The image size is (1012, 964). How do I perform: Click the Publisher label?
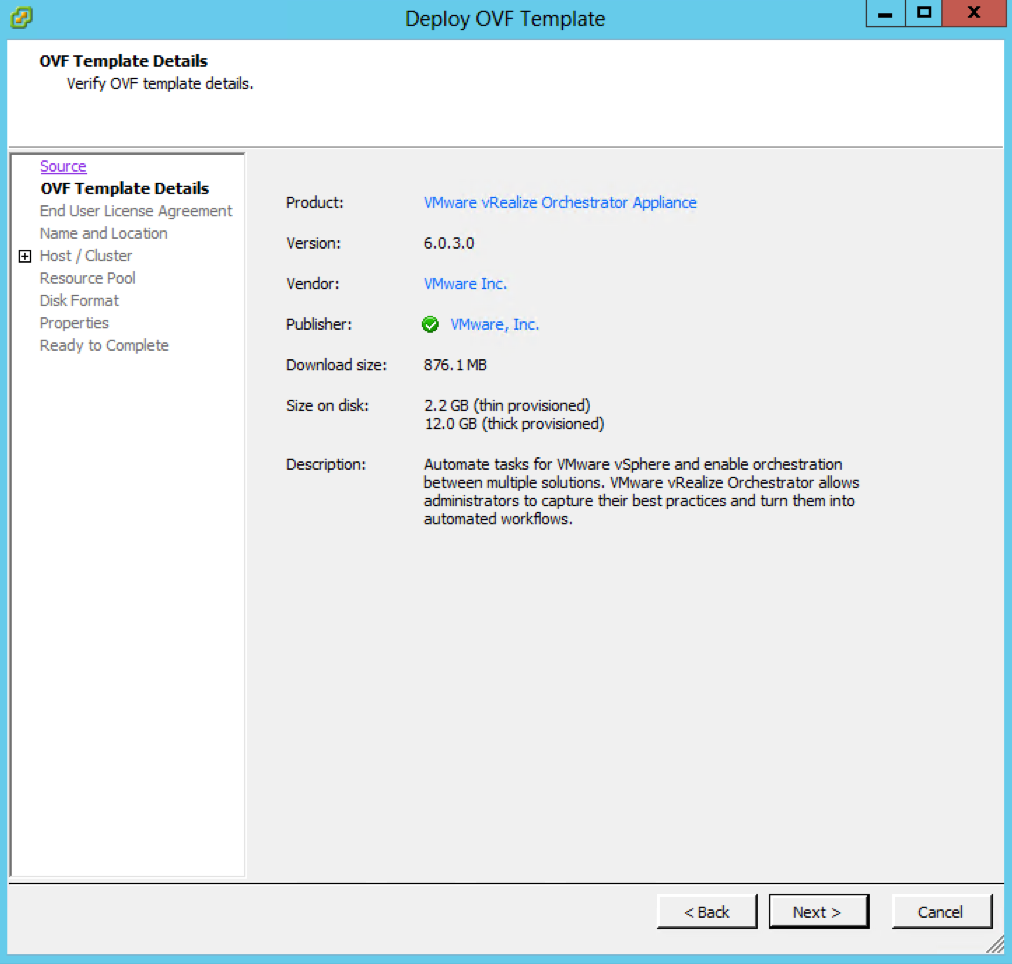pyautogui.click(x=319, y=325)
